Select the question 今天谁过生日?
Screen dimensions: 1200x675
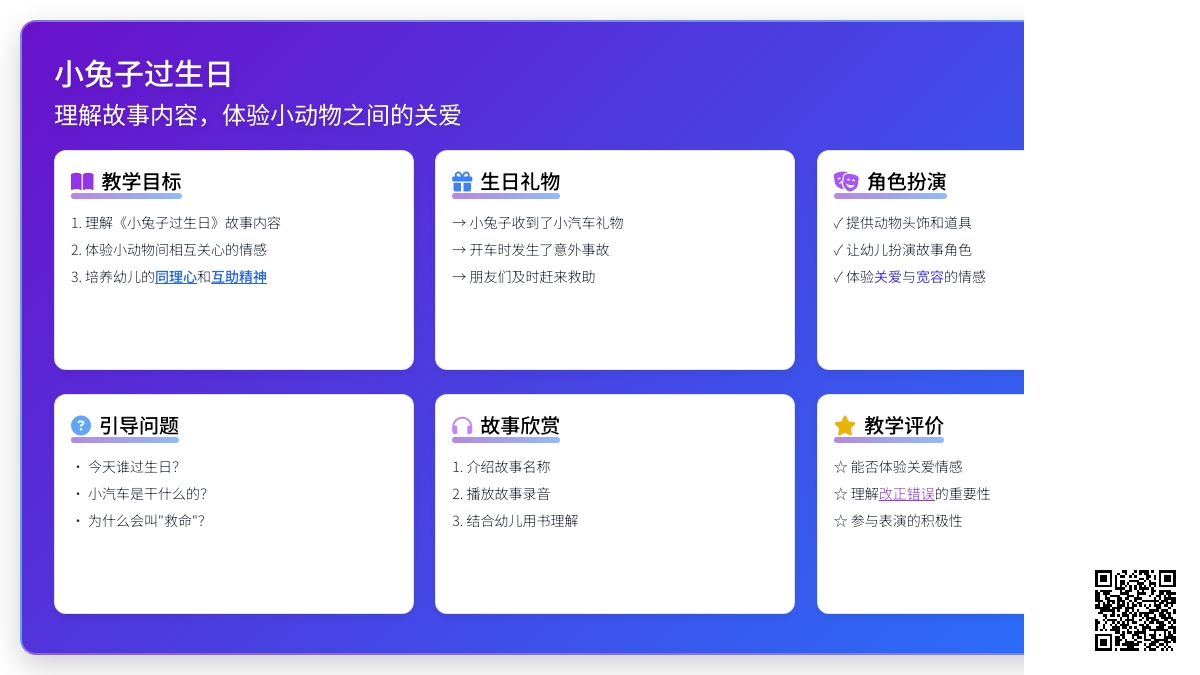pyautogui.click(x=133, y=467)
